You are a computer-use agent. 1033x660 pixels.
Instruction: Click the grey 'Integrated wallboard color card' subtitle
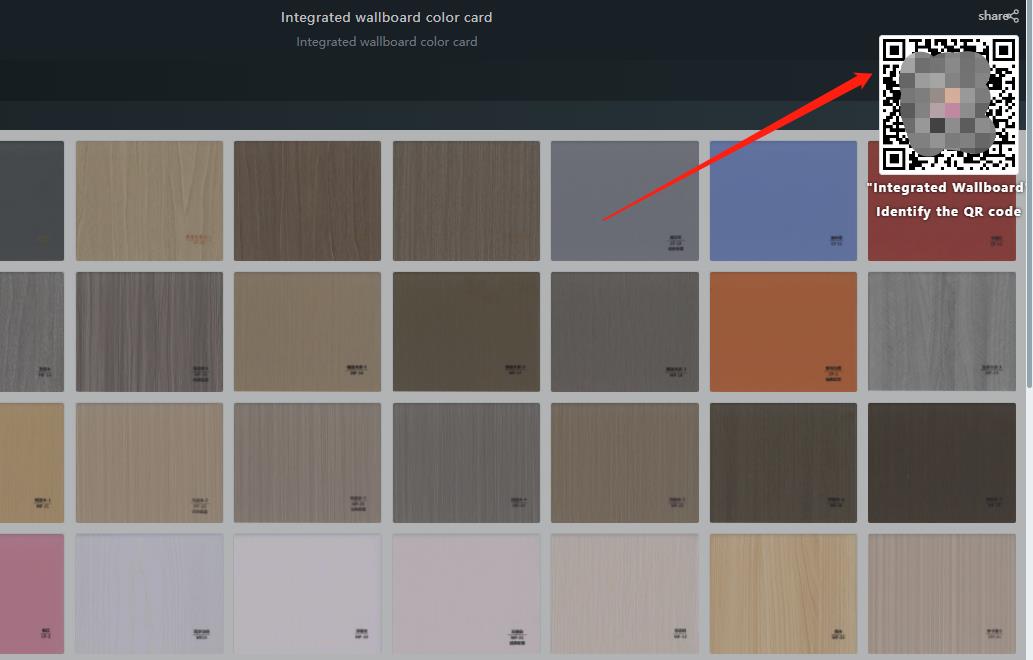click(387, 41)
